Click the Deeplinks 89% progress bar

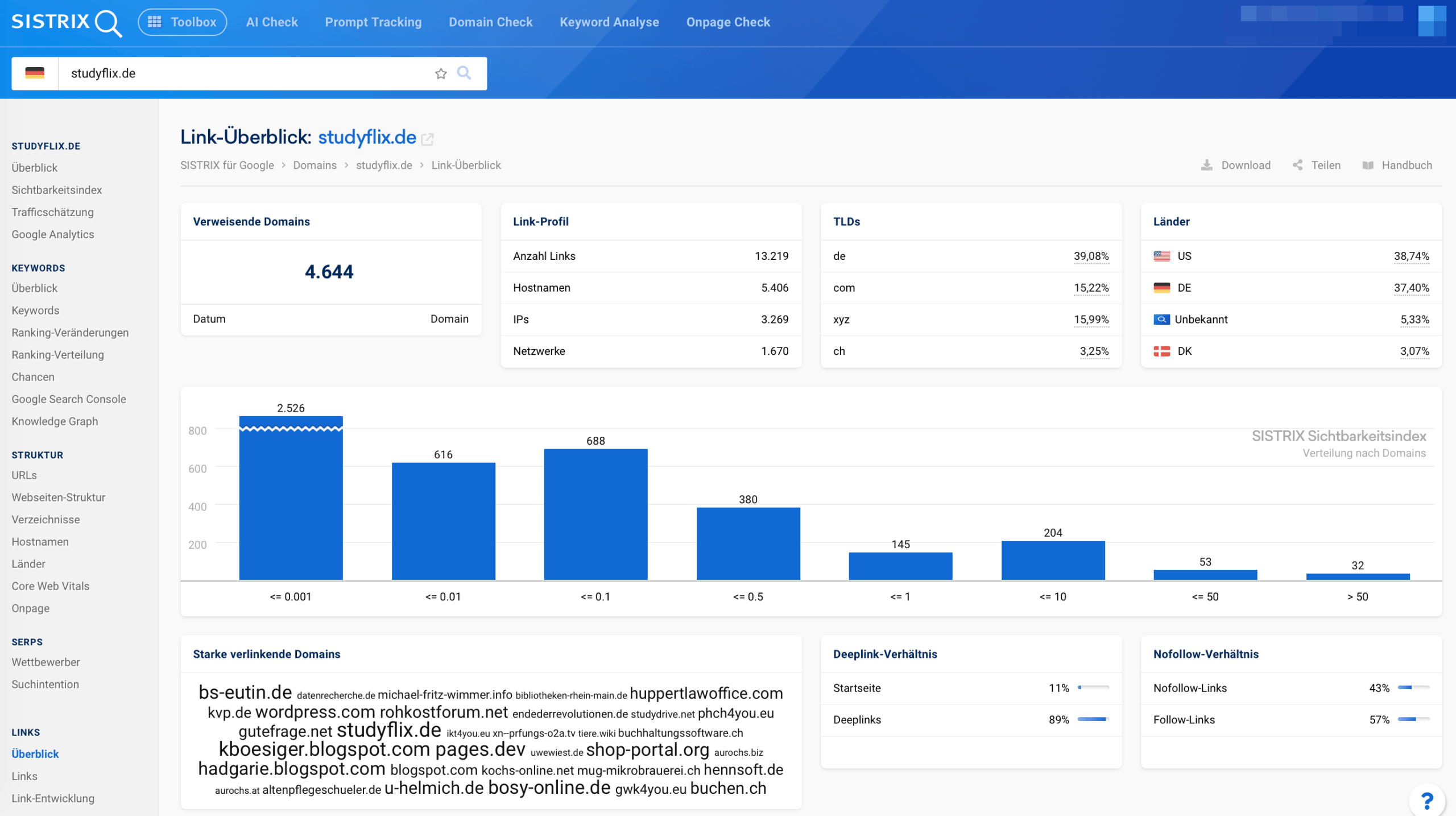pos(1093,720)
